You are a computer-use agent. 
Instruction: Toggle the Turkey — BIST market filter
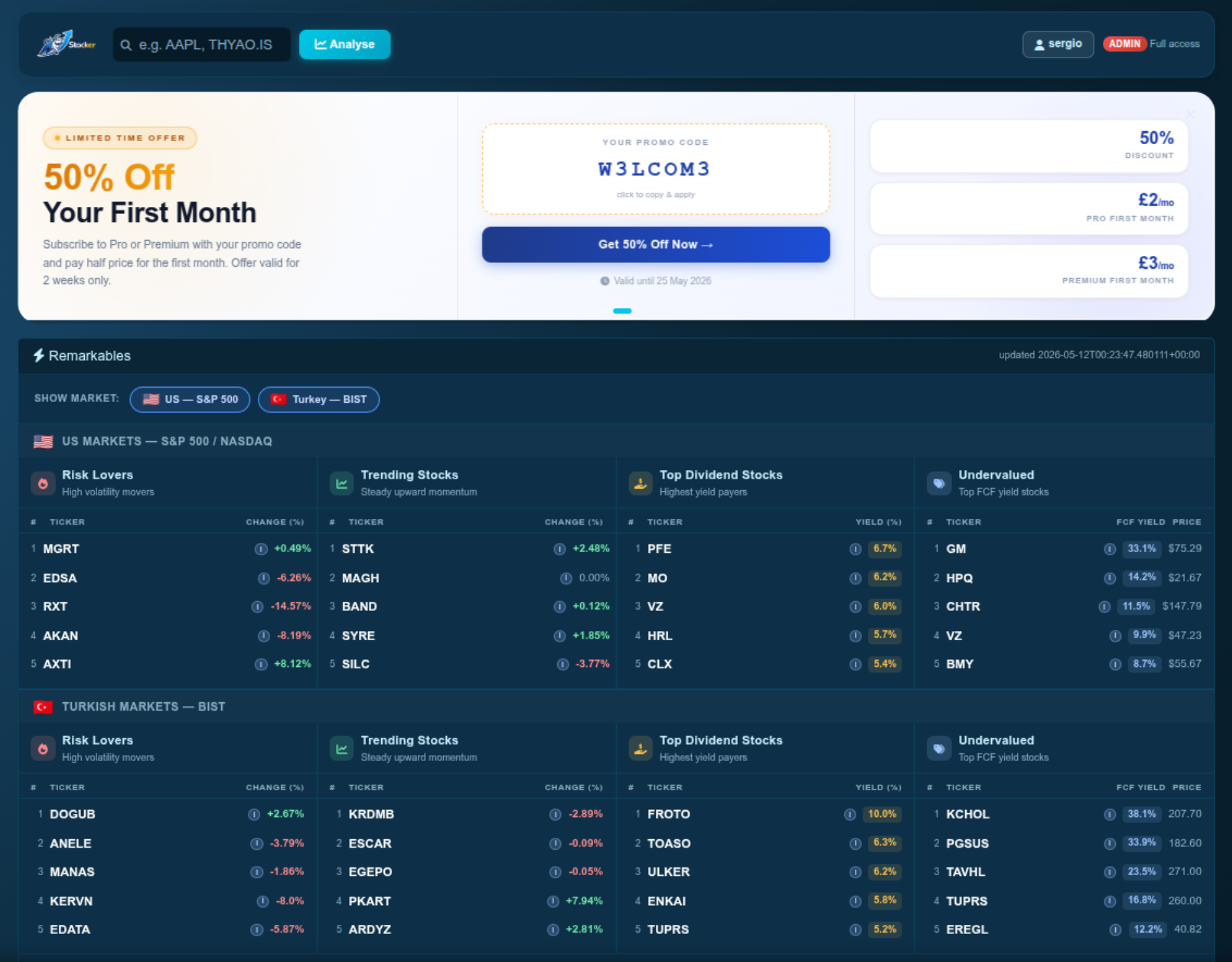point(318,399)
